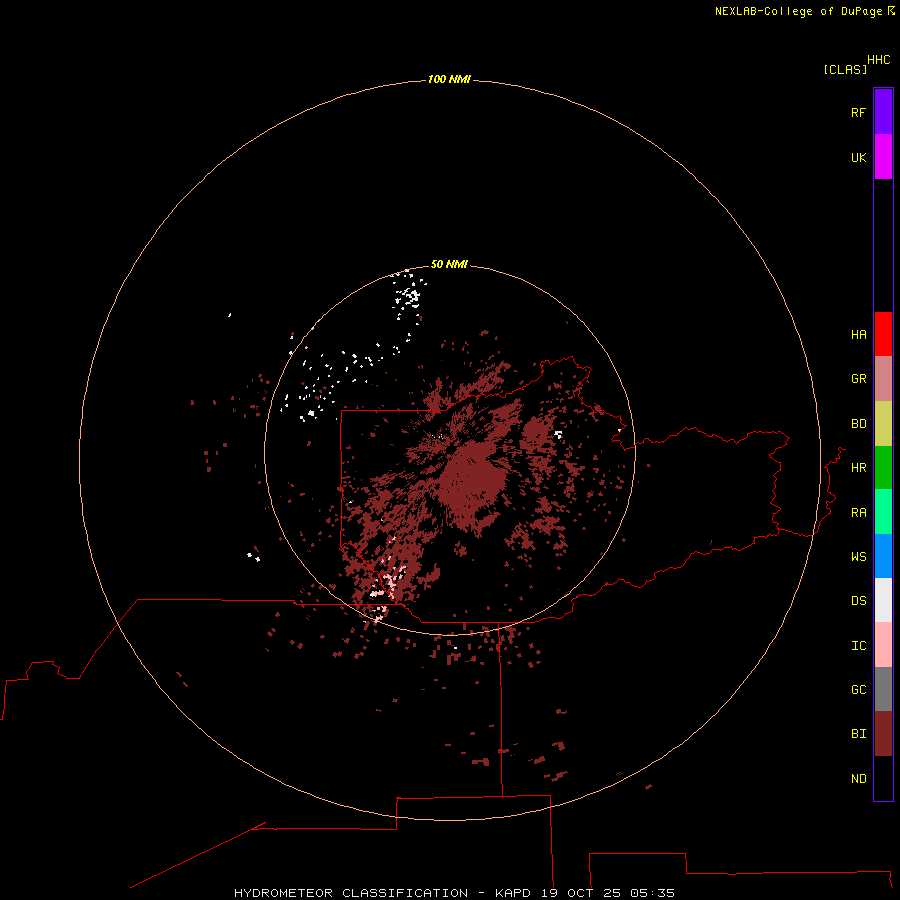The height and width of the screenshot is (900, 900).
Task: Click the GC legend label
Action: (858, 690)
